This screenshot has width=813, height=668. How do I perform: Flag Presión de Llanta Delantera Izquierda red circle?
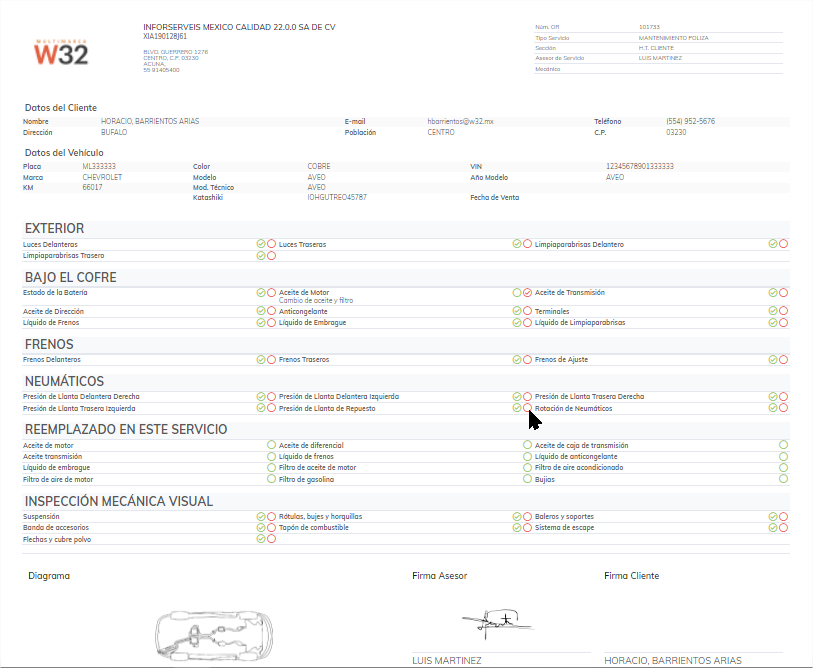(x=527, y=397)
